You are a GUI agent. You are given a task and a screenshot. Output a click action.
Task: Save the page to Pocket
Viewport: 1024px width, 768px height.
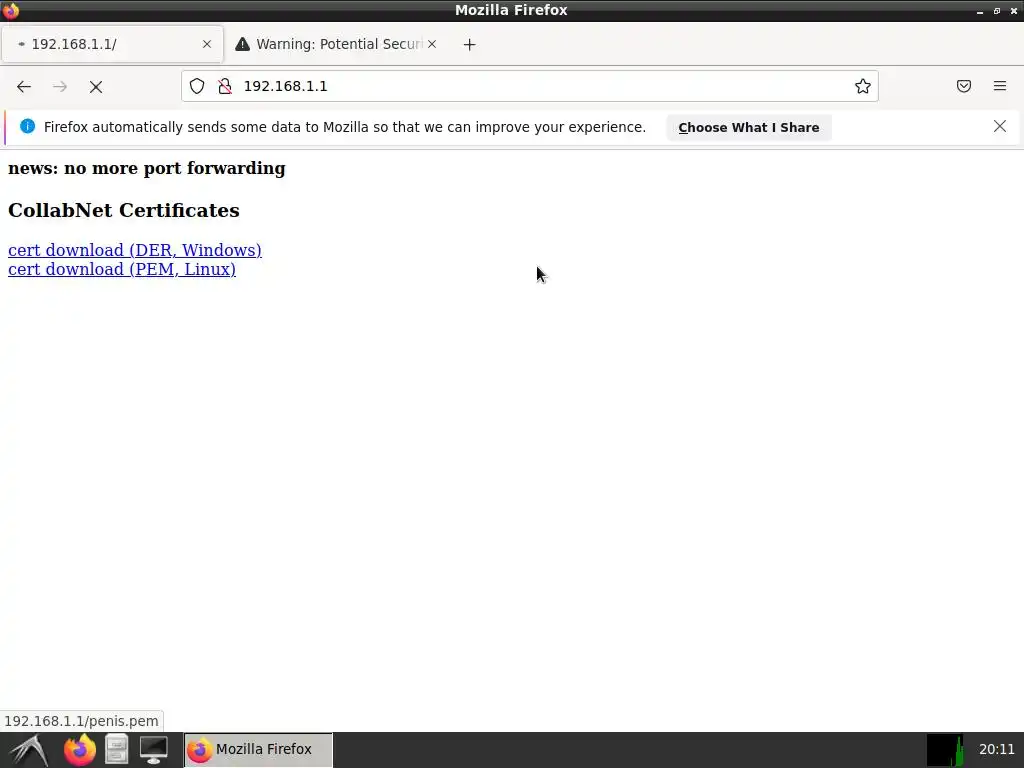(964, 86)
